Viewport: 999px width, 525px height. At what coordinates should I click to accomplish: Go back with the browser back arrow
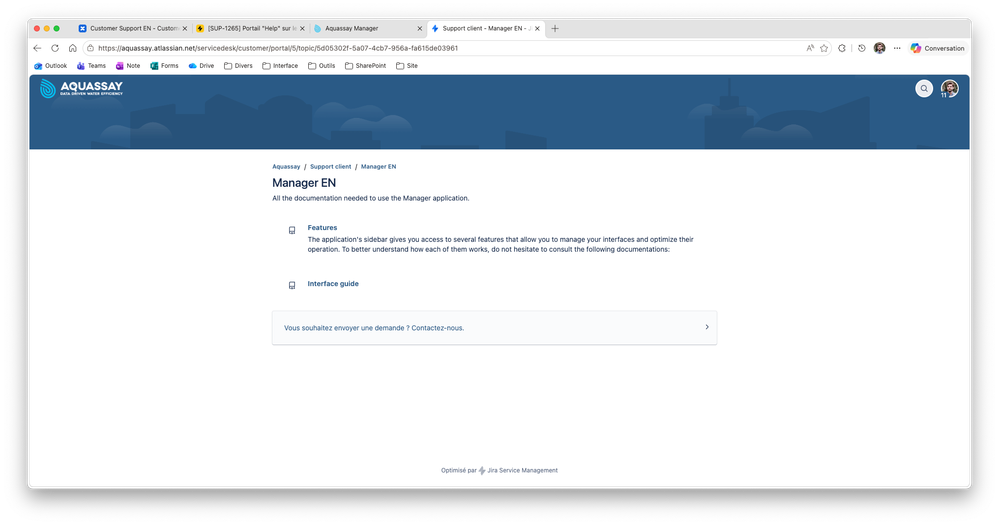pyautogui.click(x=37, y=48)
